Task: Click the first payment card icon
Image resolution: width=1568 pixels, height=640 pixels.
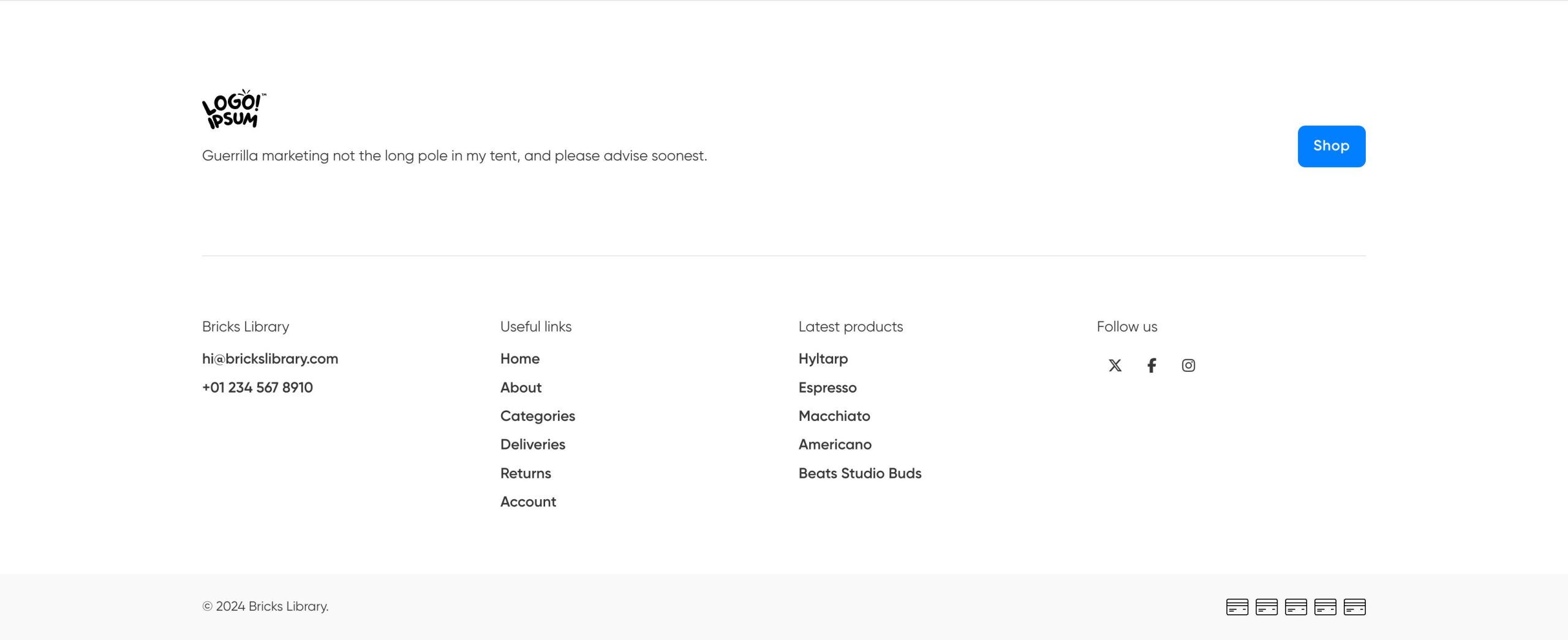Action: tap(1237, 607)
